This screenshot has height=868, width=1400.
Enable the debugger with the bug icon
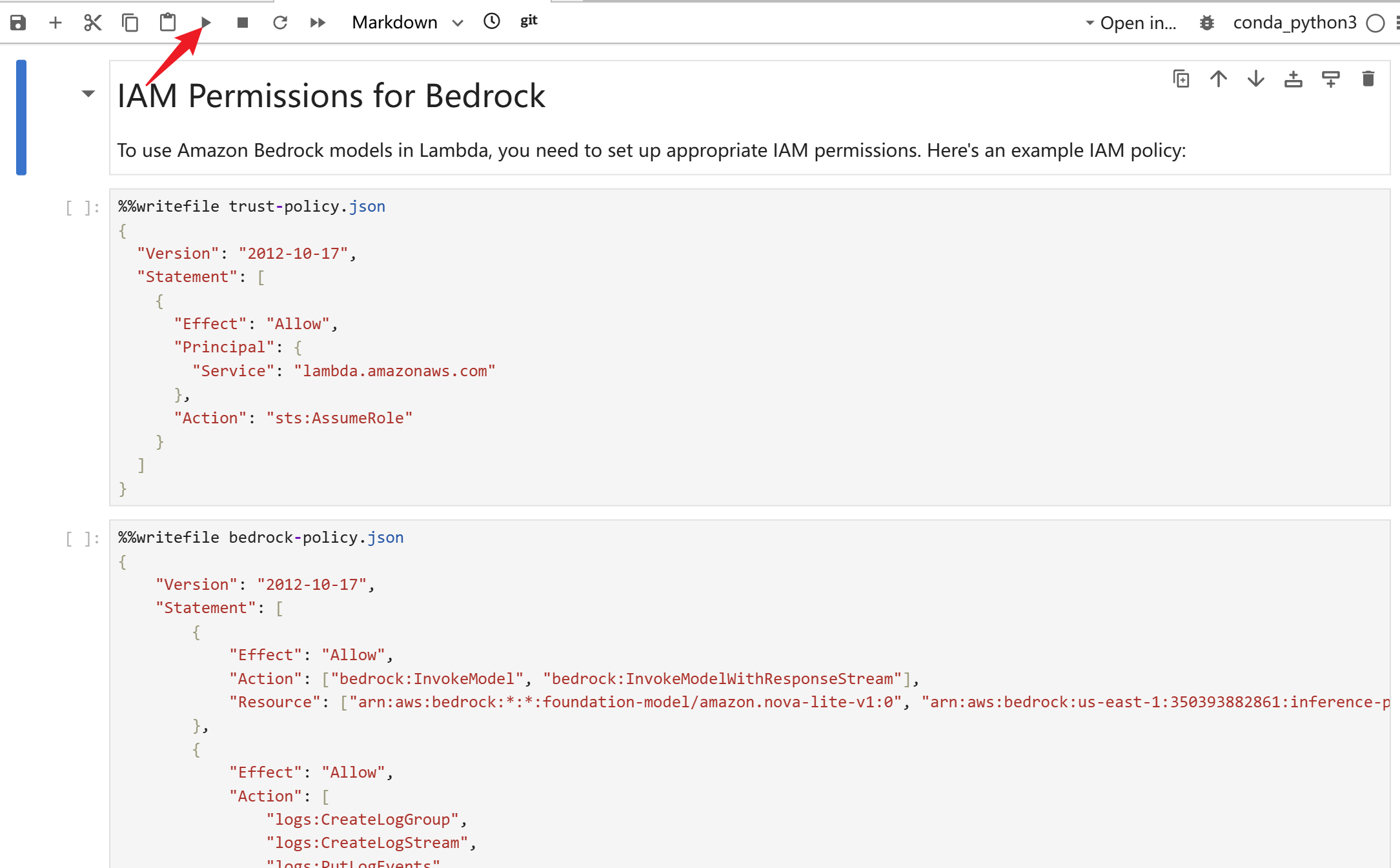pyautogui.click(x=1207, y=23)
